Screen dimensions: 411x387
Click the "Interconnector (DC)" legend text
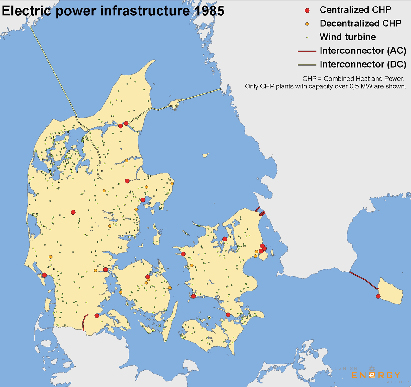[363, 64]
